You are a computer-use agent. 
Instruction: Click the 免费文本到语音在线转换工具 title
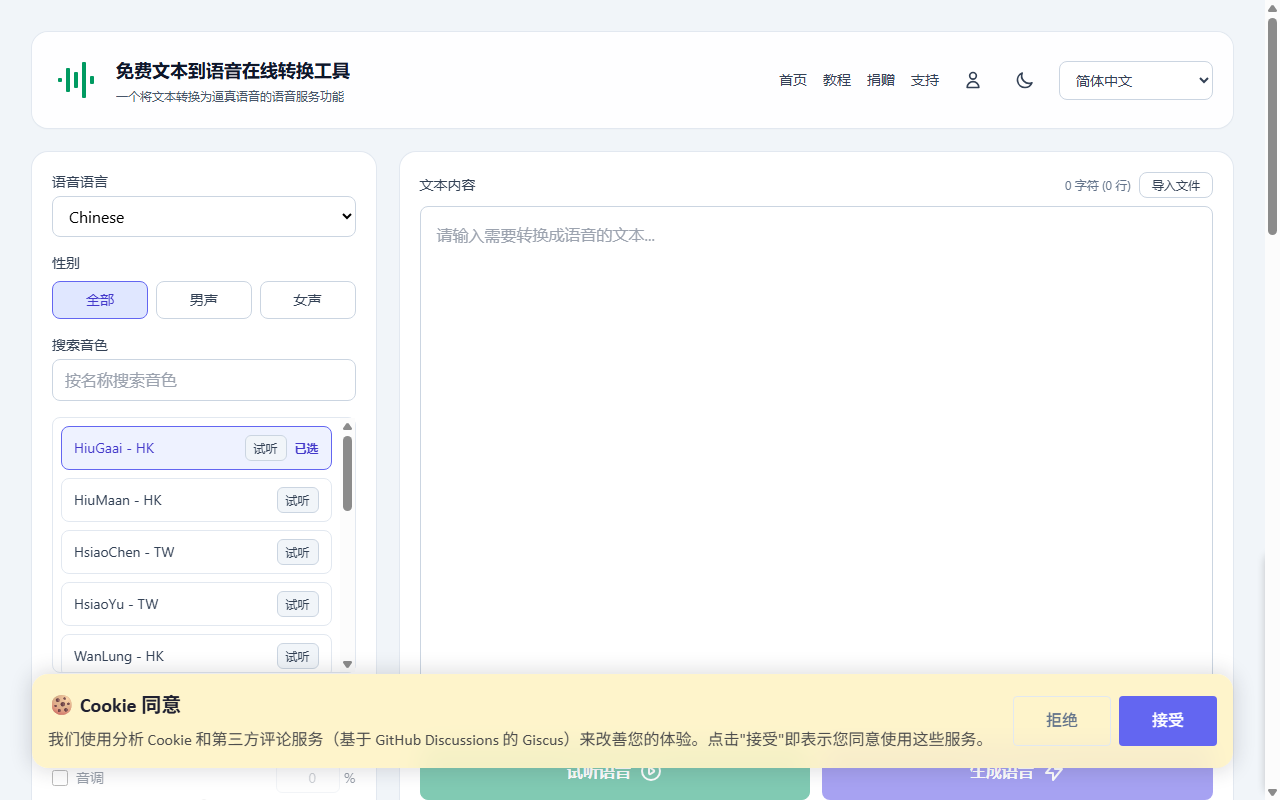[x=233, y=71]
